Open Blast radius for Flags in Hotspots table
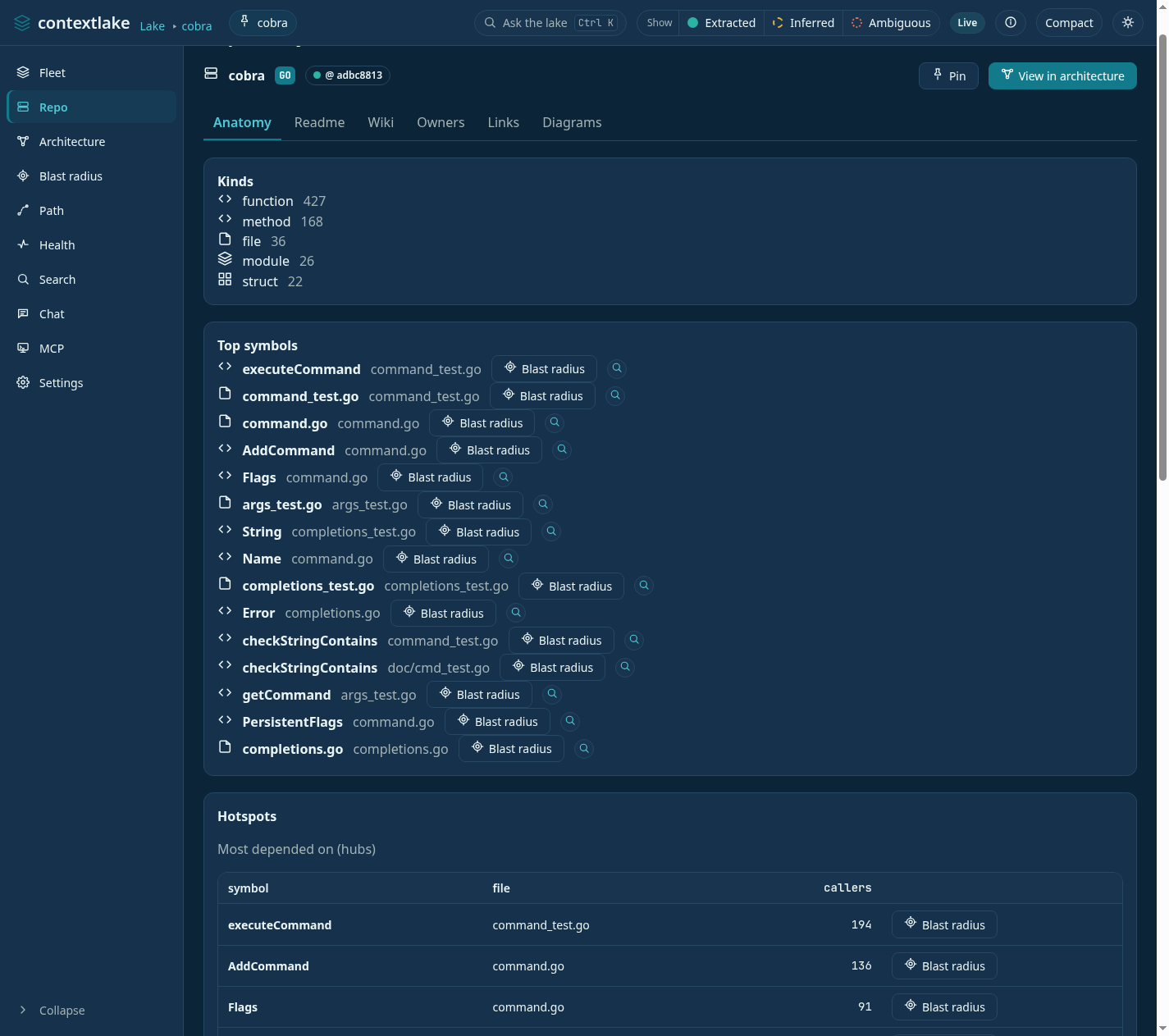1169x1036 pixels. [944, 1006]
